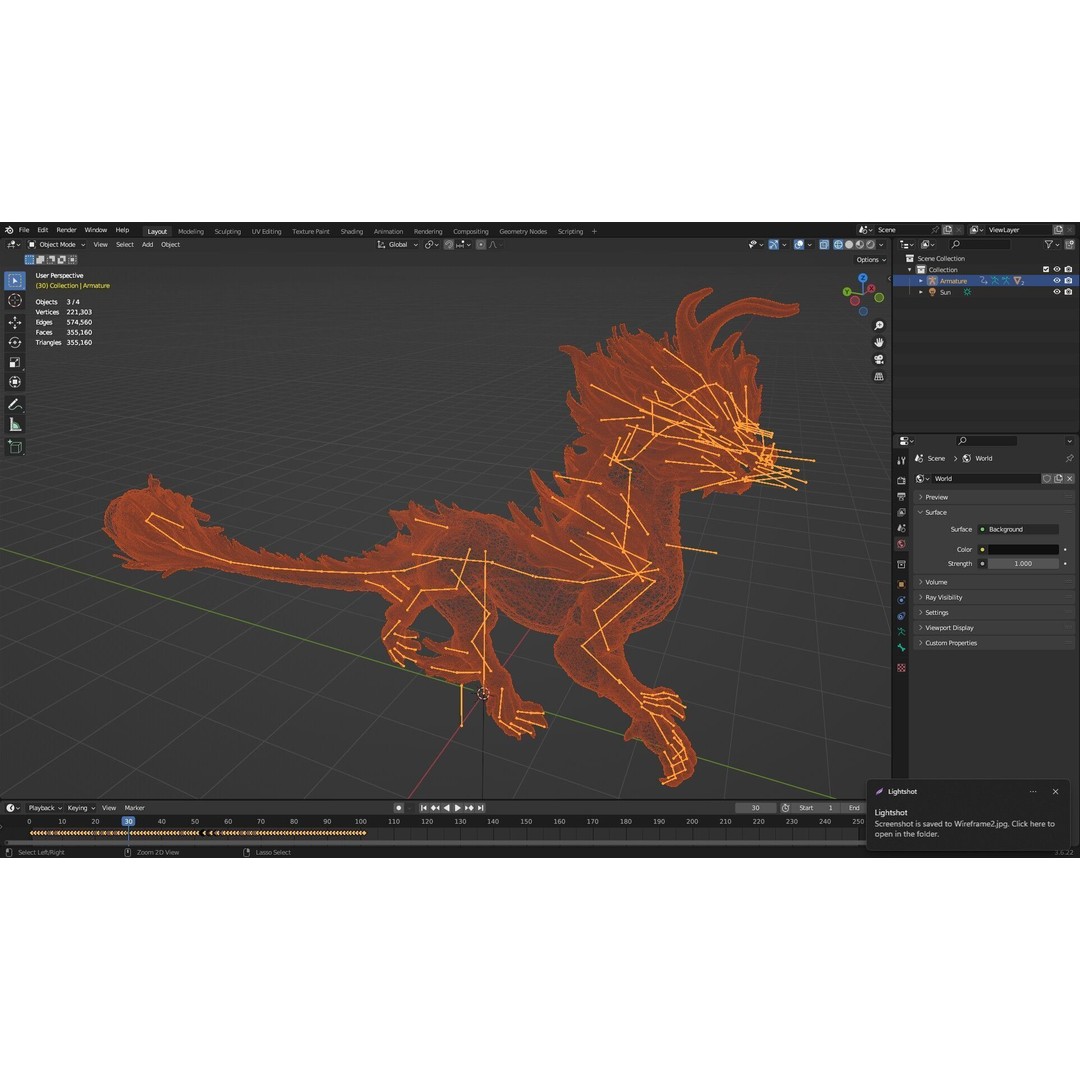
Task: Hide Sun in viewport via eye icon
Action: click(1057, 292)
